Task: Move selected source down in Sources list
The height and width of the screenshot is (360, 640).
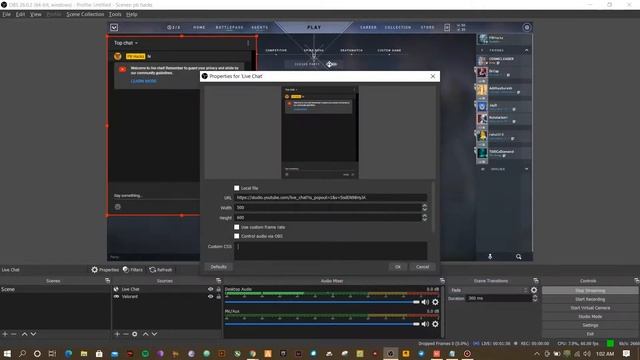Action: (x=154, y=334)
